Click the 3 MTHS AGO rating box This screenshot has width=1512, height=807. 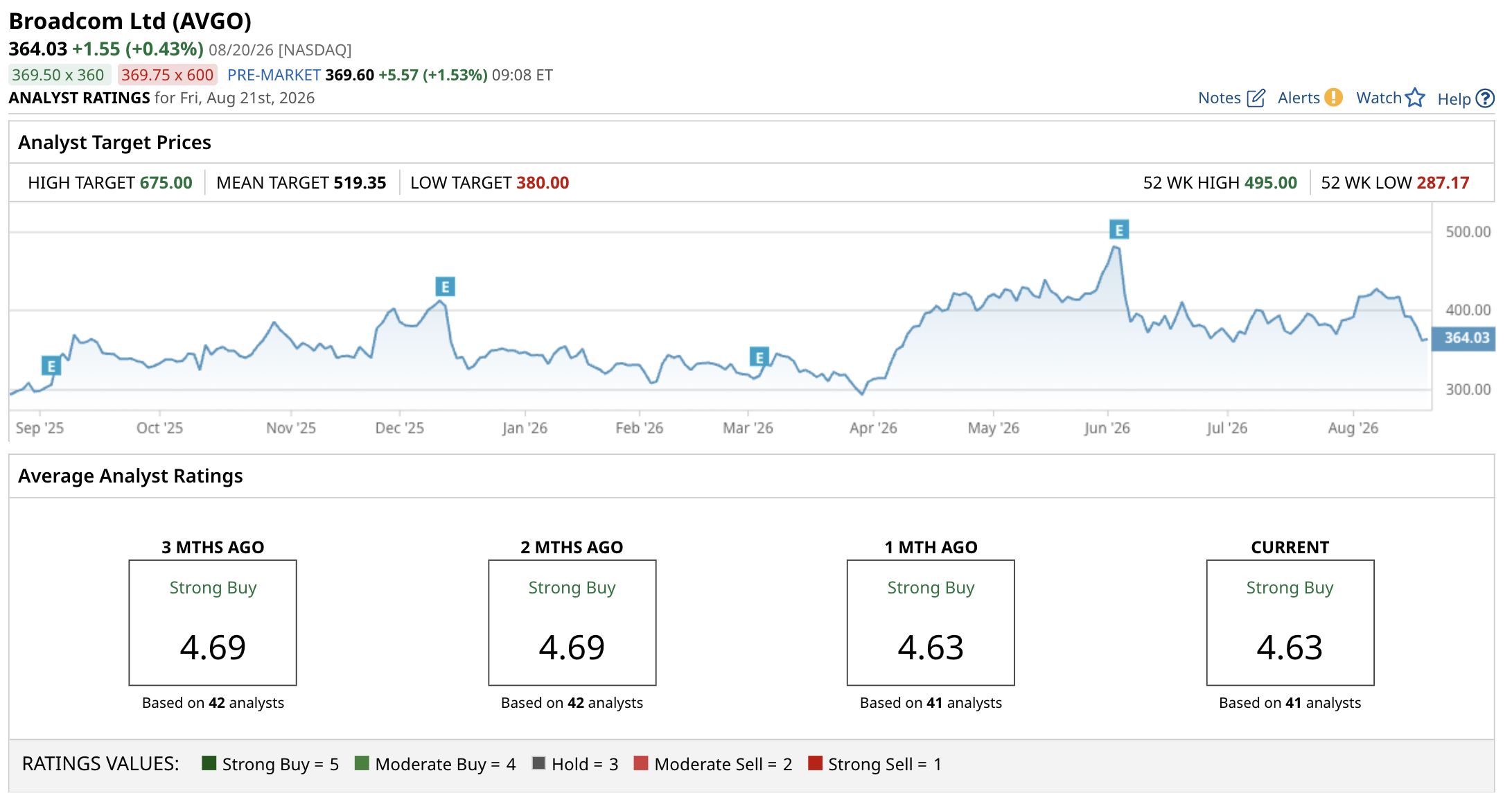[x=213, y=623]
